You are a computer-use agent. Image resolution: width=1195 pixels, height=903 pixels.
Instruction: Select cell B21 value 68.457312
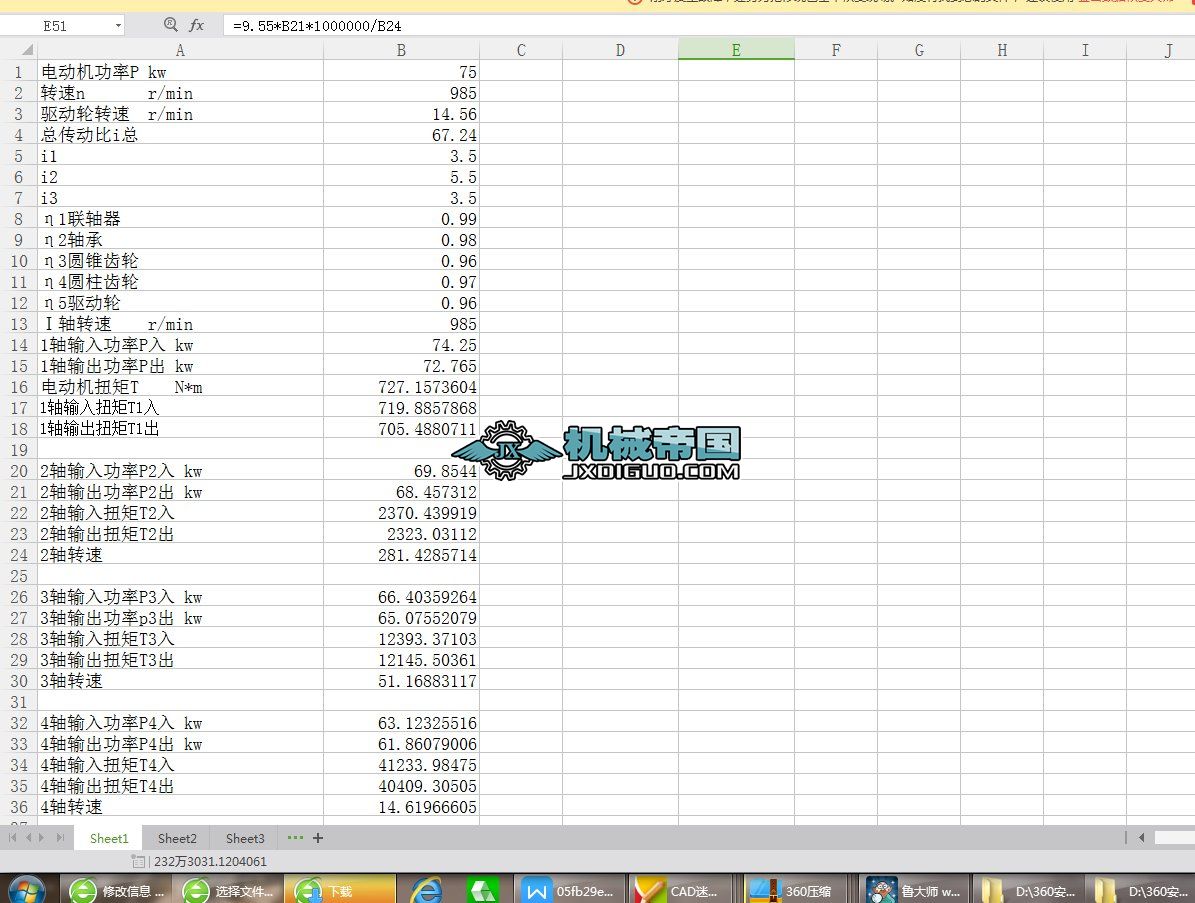point(402,492)
